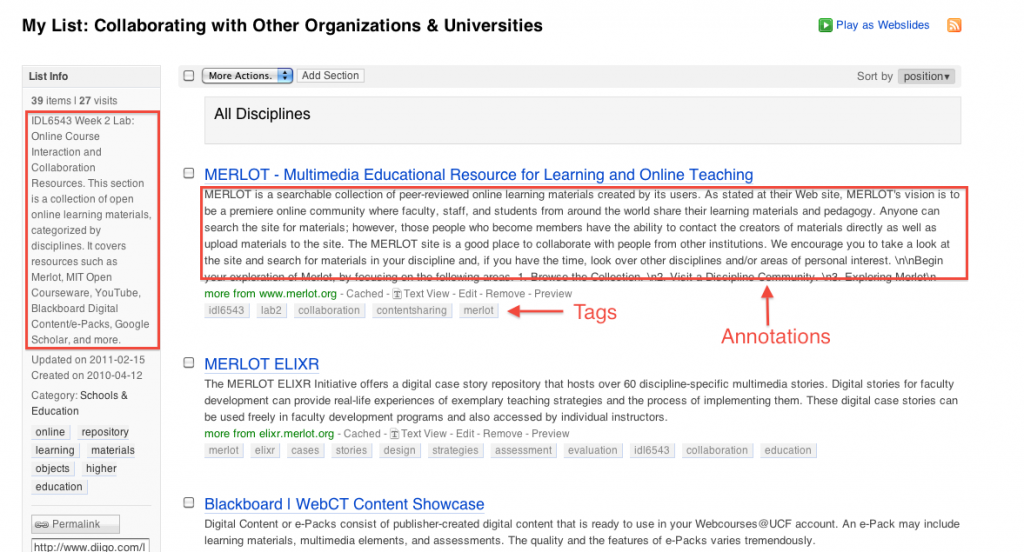Click Preview under MERLOT ELIXR entry
Screen dimensions: 1024x552
pyautogui.click(x=551, y=434)
